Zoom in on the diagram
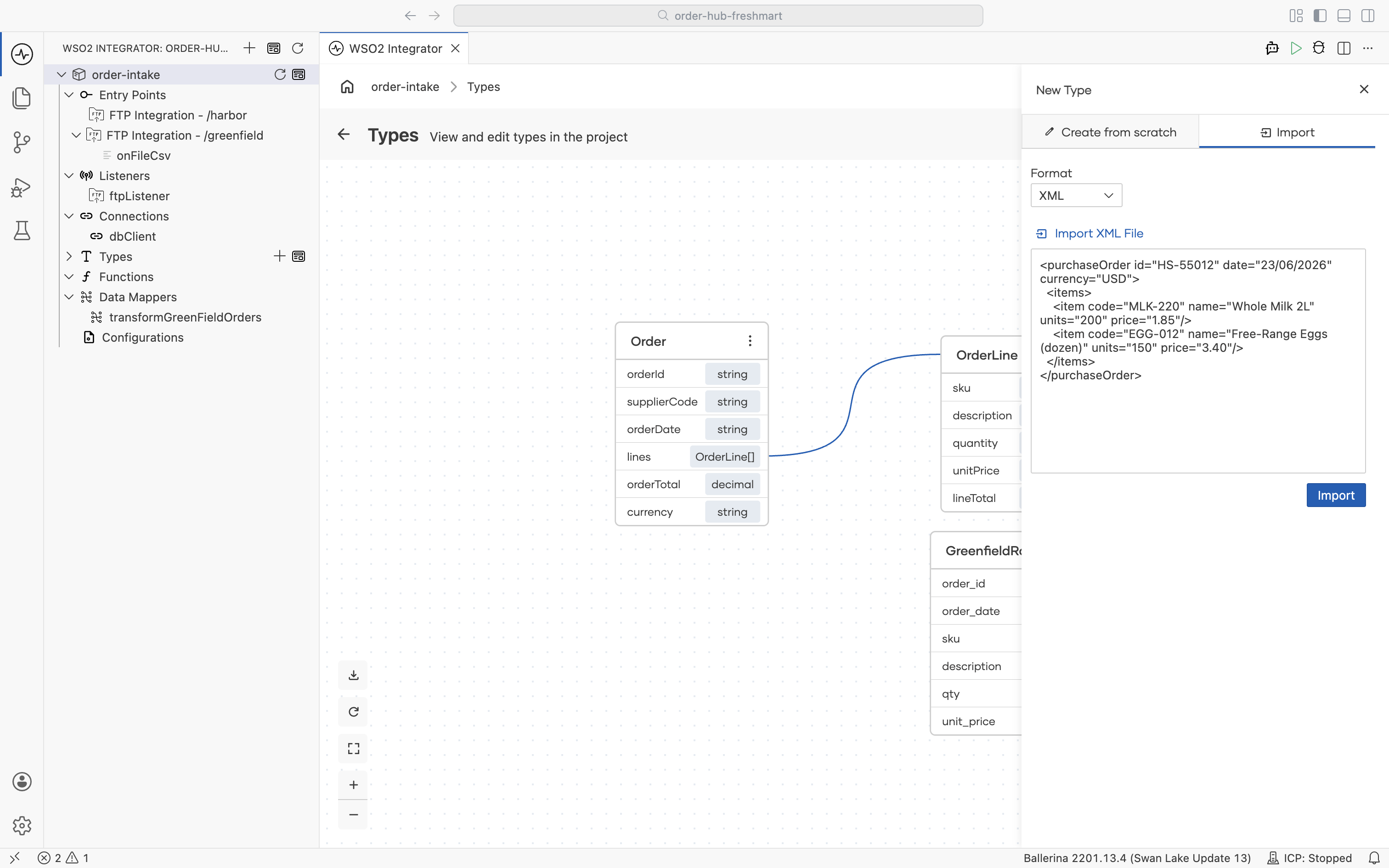1389x868 pixels. tap(354, 785)
